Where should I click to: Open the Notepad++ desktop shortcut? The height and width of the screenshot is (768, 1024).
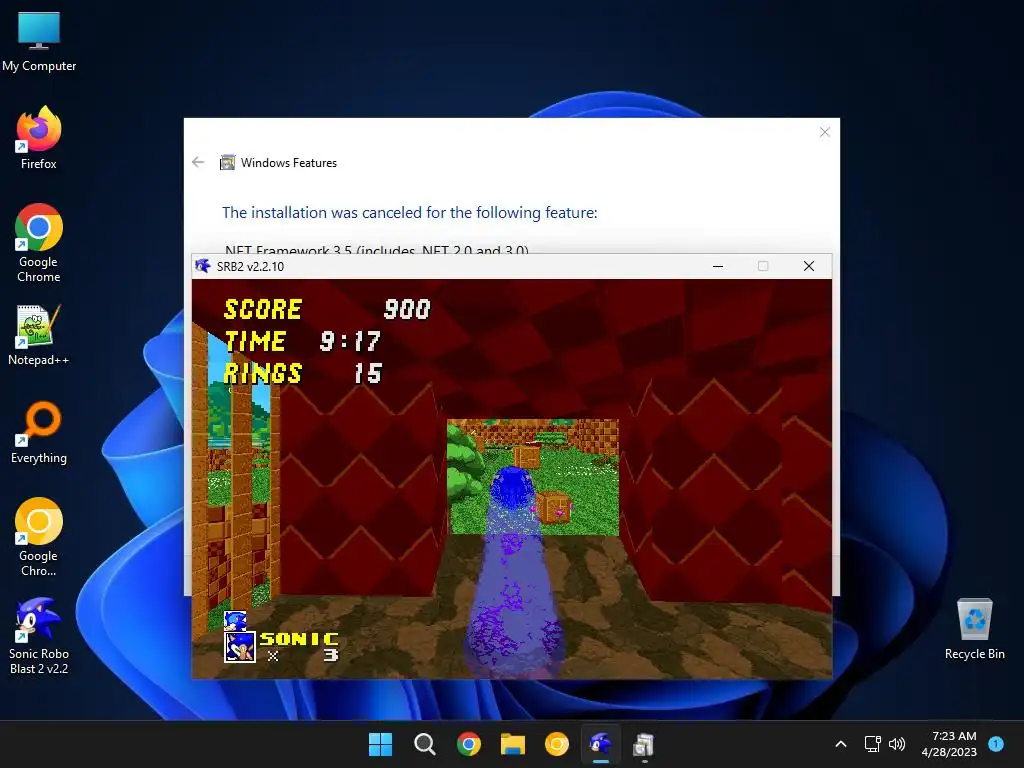pos(39,335)
